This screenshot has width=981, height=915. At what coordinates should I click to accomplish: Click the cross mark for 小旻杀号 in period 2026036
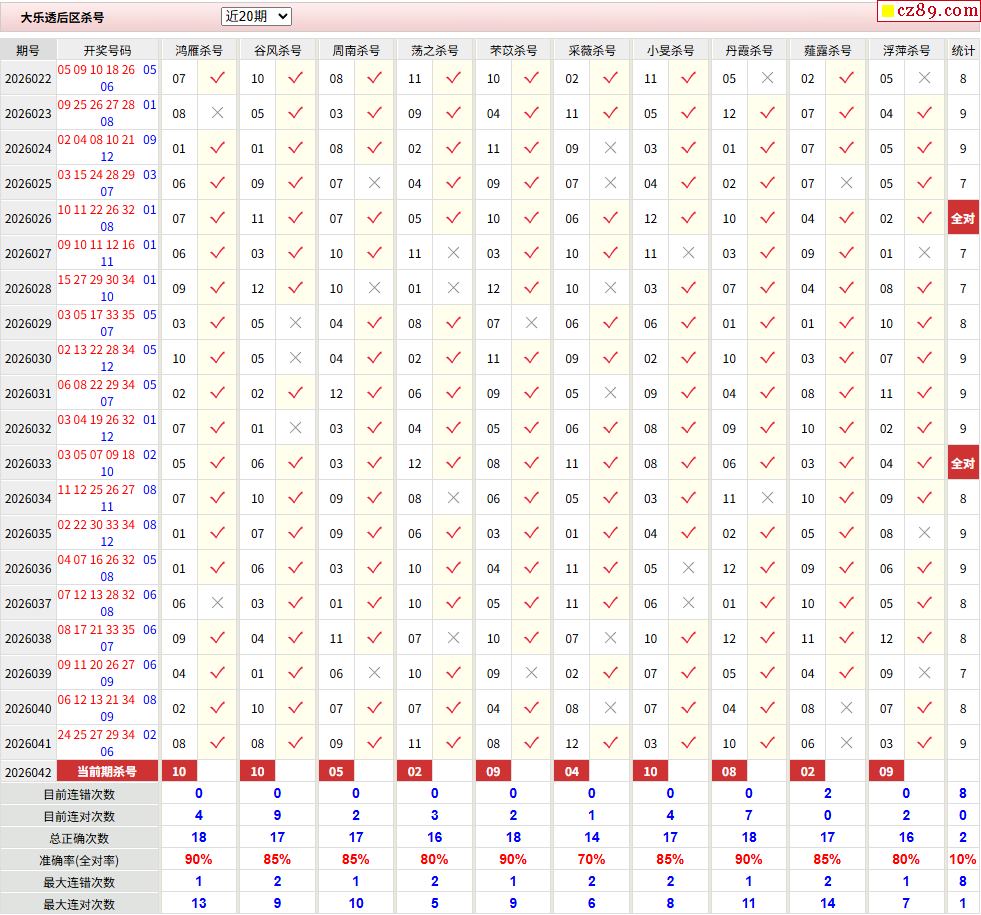click(688, 569)
